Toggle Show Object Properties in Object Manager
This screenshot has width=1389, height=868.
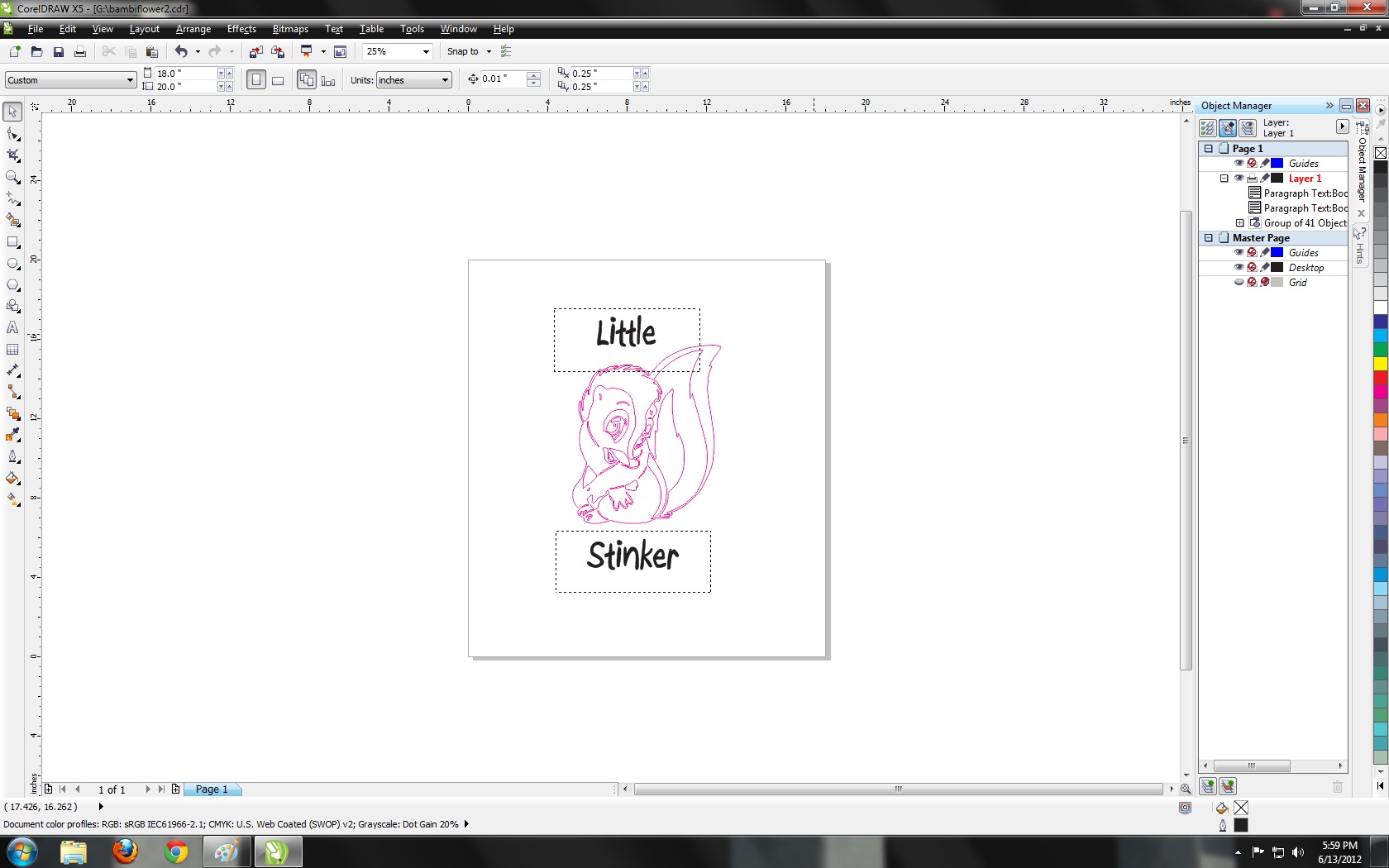pyautogui.click(x=1208, y=128)
